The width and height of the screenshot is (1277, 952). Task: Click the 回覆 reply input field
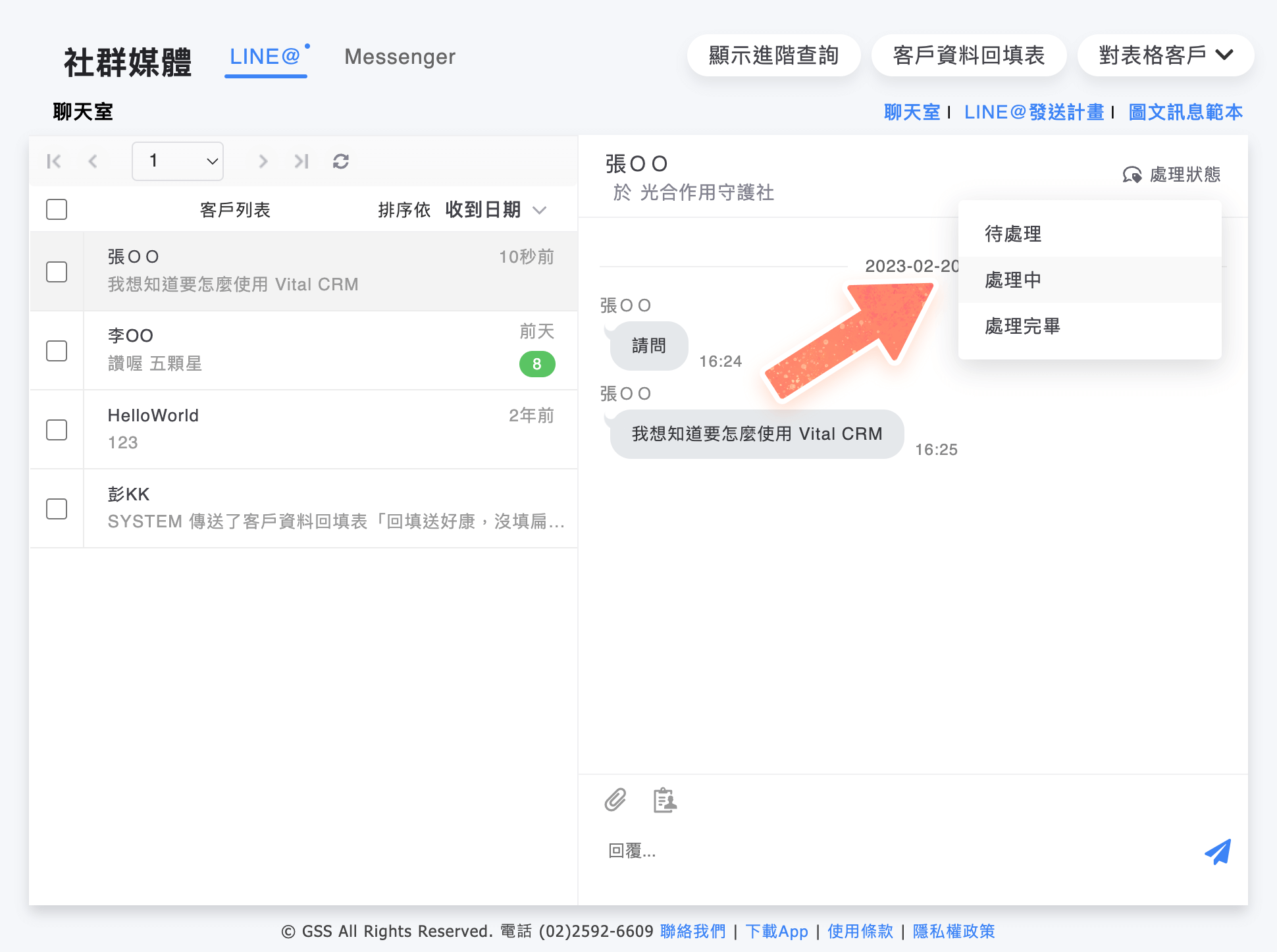[x=895, y=851]
